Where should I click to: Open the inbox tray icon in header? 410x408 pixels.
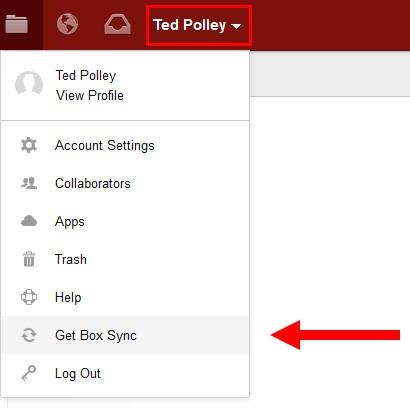tap(117, 25)
